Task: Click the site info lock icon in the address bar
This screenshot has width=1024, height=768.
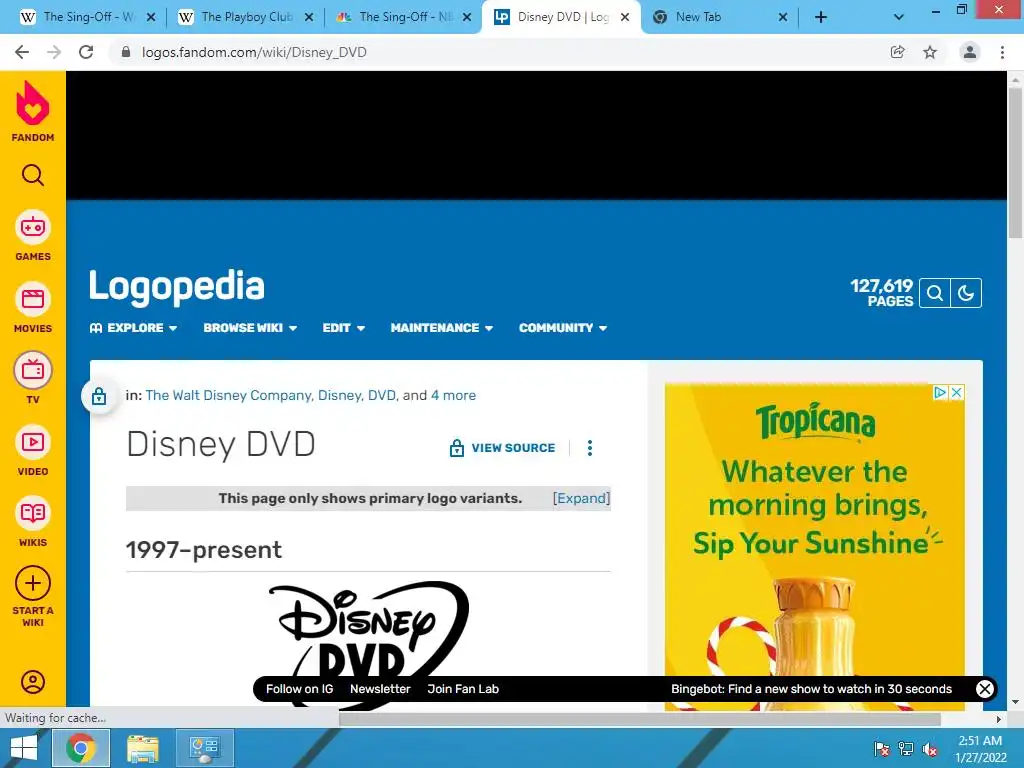Action: [126, 52]
